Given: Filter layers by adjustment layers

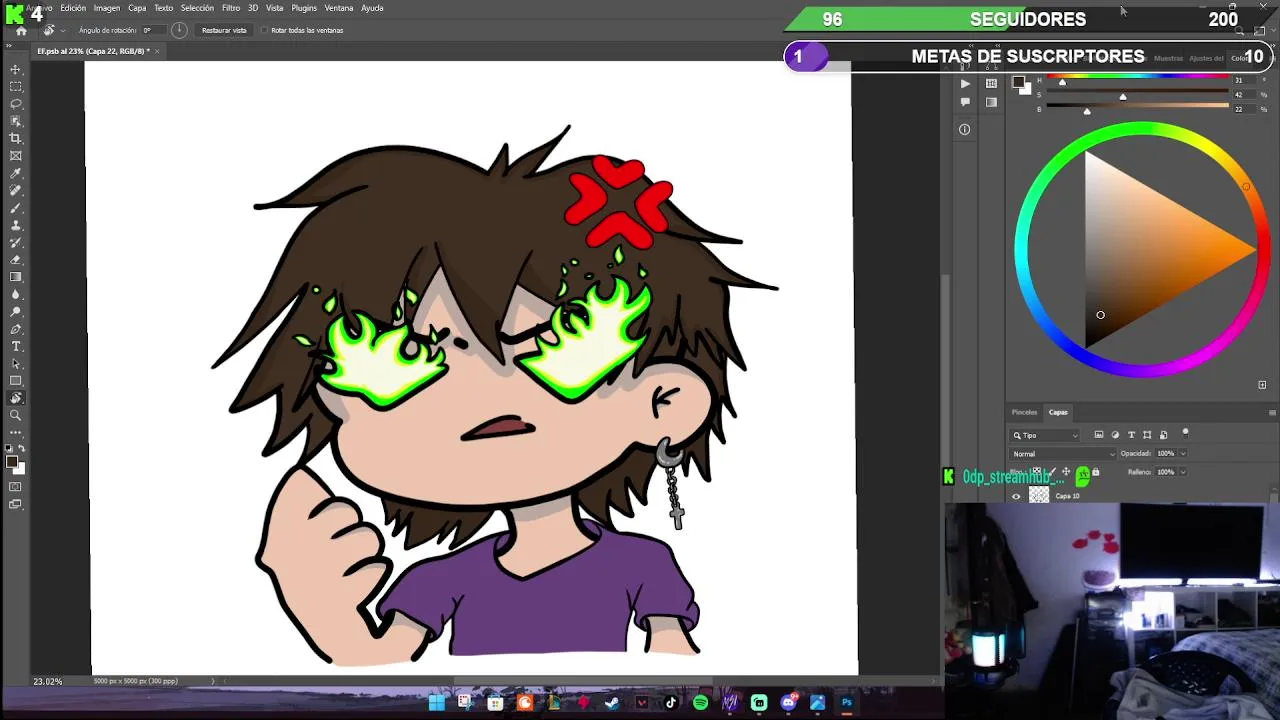Looking at the screenshot, I should coord(1115,435).
